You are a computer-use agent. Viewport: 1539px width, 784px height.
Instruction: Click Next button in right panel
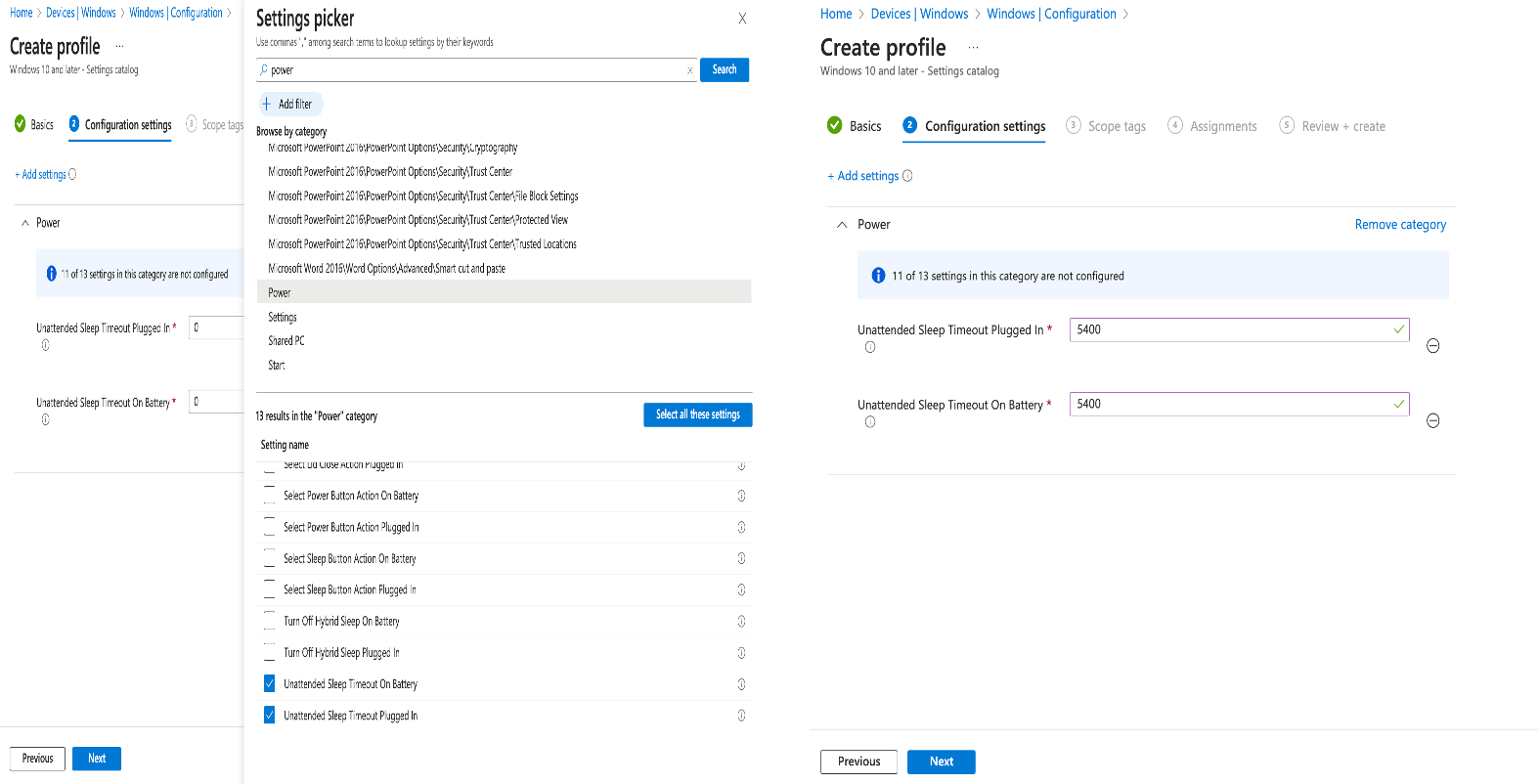tap(941, 762)
